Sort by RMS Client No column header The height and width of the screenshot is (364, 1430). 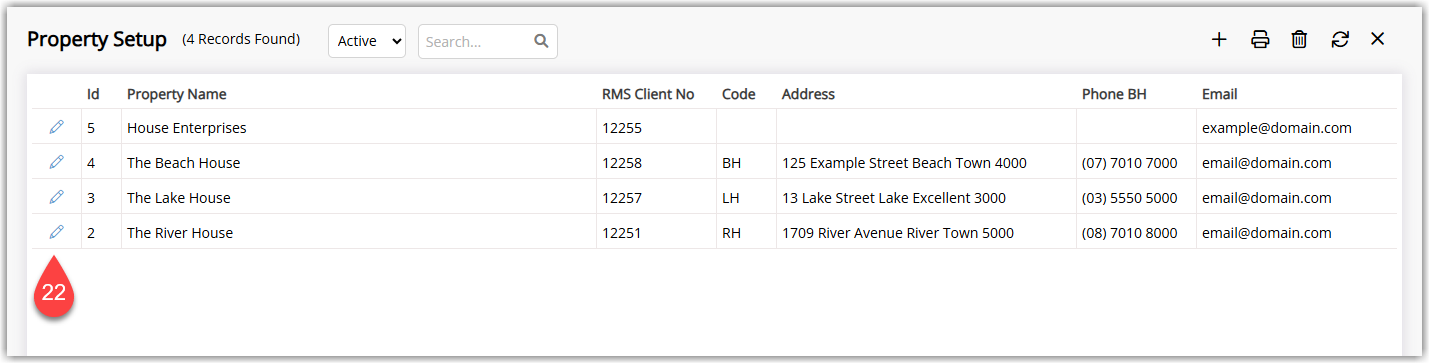tap(648, 94)
